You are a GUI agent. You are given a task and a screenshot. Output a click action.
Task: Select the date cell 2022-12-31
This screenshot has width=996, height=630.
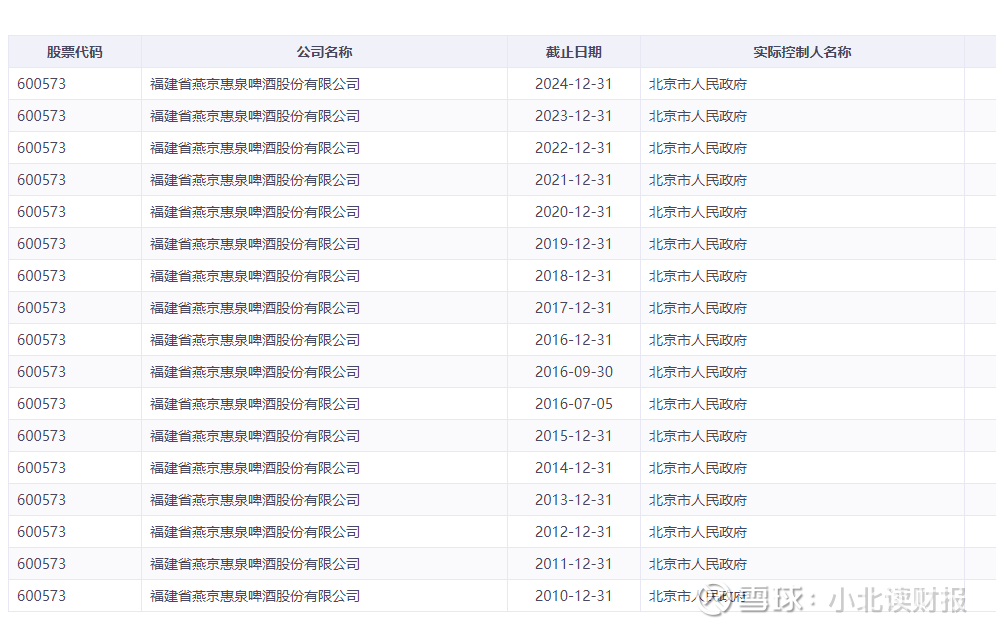coord(574,148)
